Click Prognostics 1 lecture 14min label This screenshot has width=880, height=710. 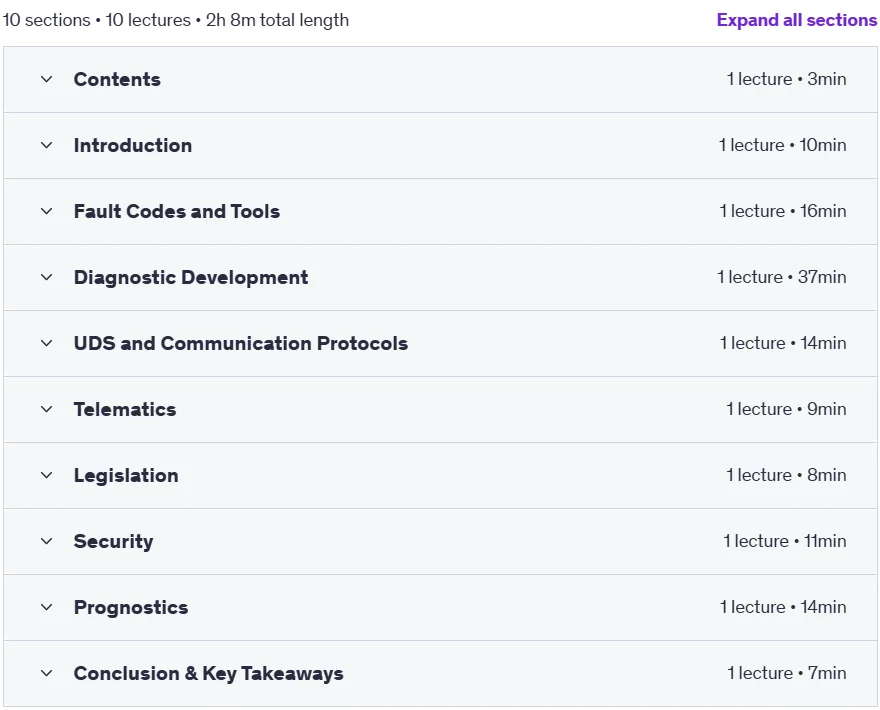pos(783,607)
